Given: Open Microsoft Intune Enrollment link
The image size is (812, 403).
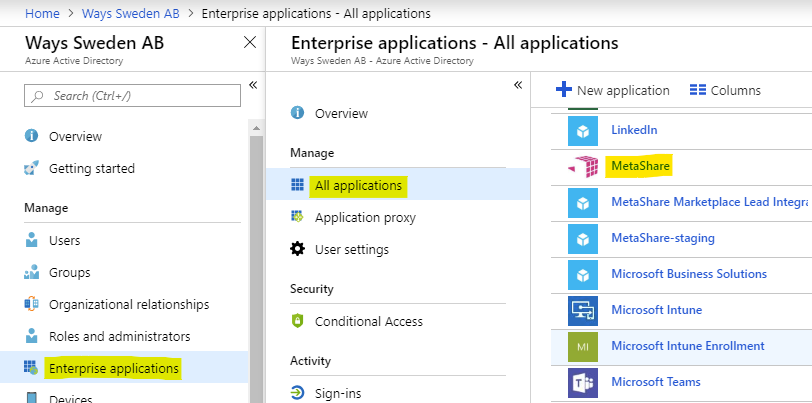Looking at the screenshot, I should click(688, 346).
